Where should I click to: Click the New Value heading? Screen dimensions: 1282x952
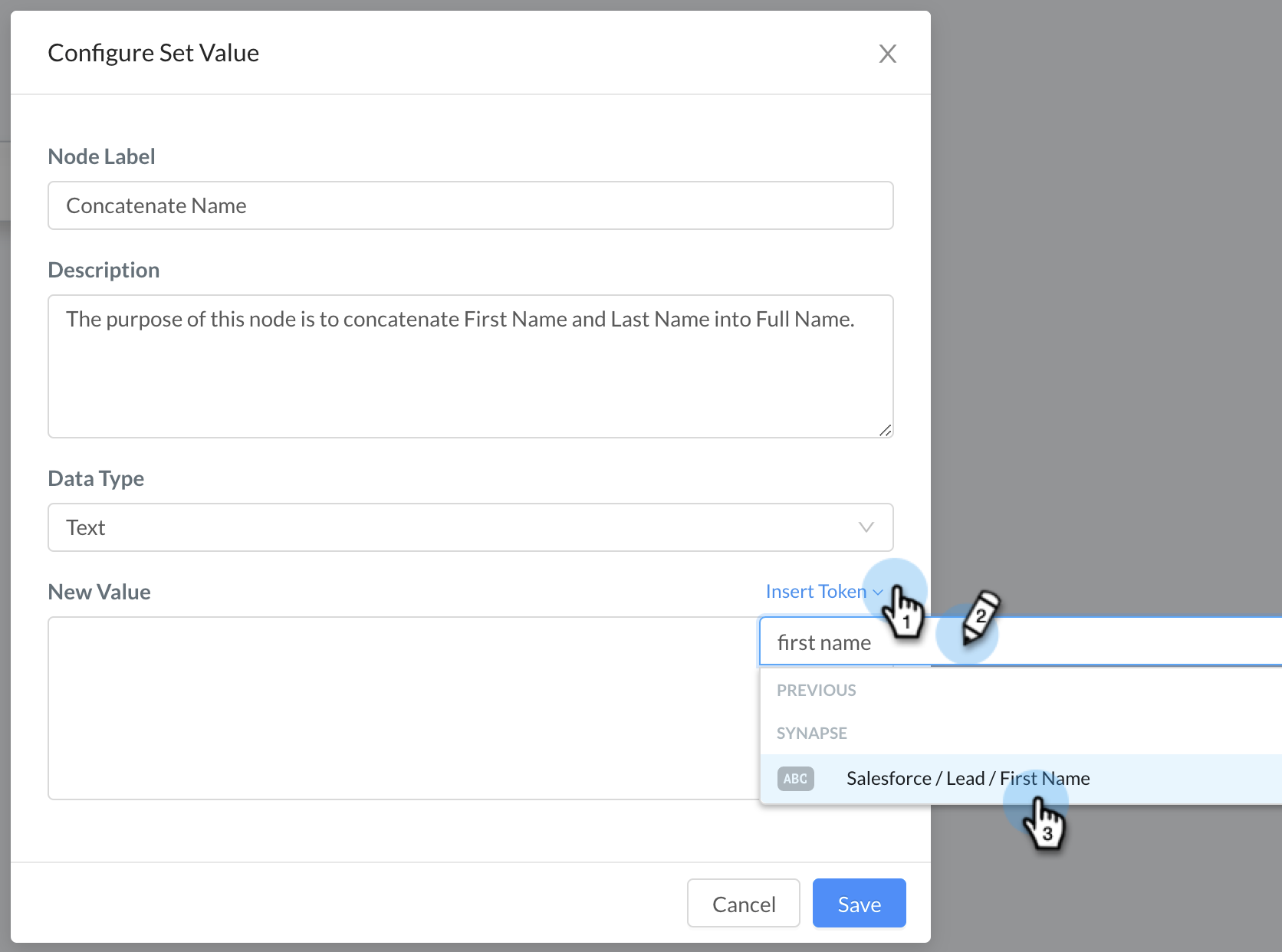click(99, 592)
